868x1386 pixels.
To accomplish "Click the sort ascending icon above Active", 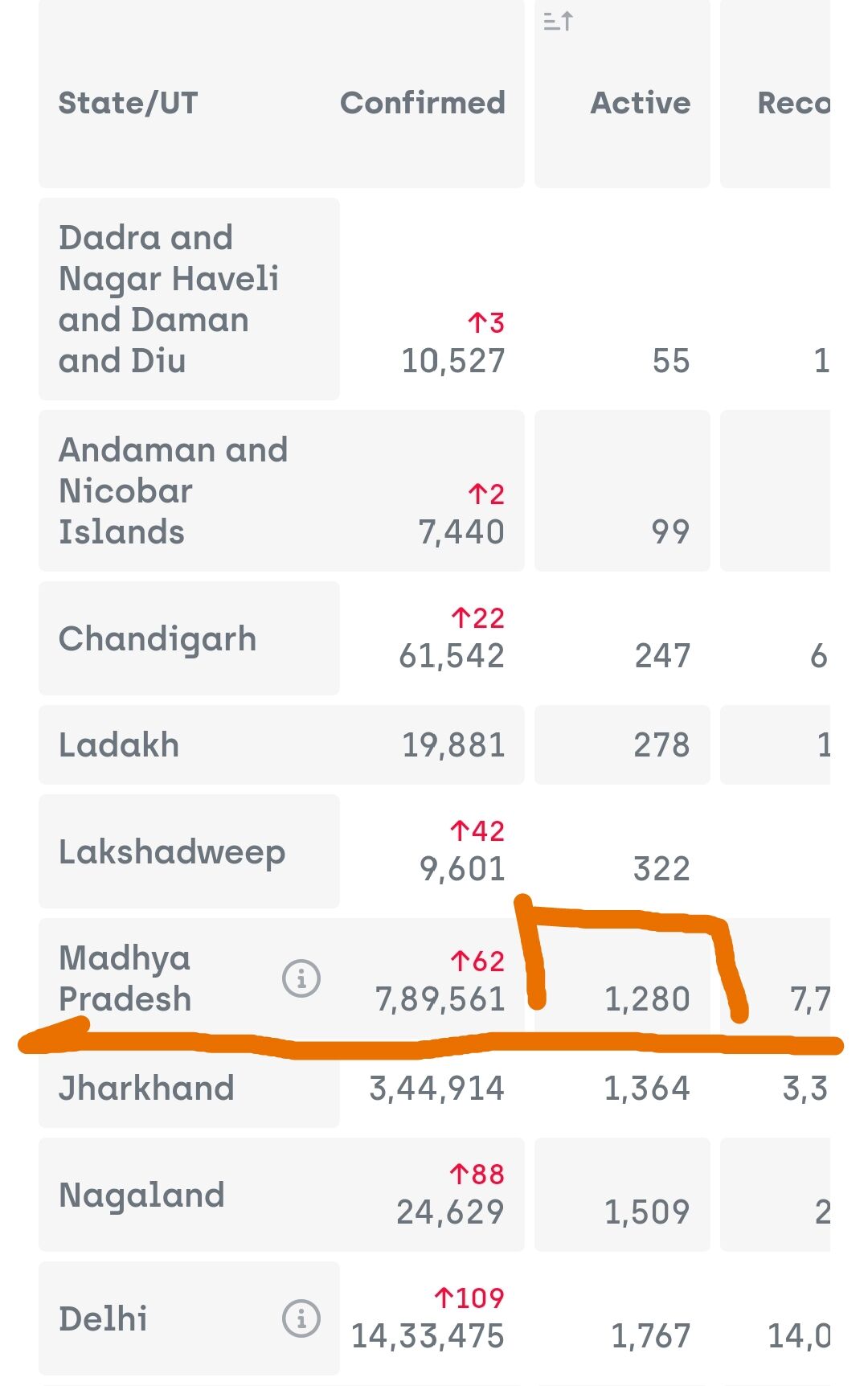I will (x=558, y=21).
